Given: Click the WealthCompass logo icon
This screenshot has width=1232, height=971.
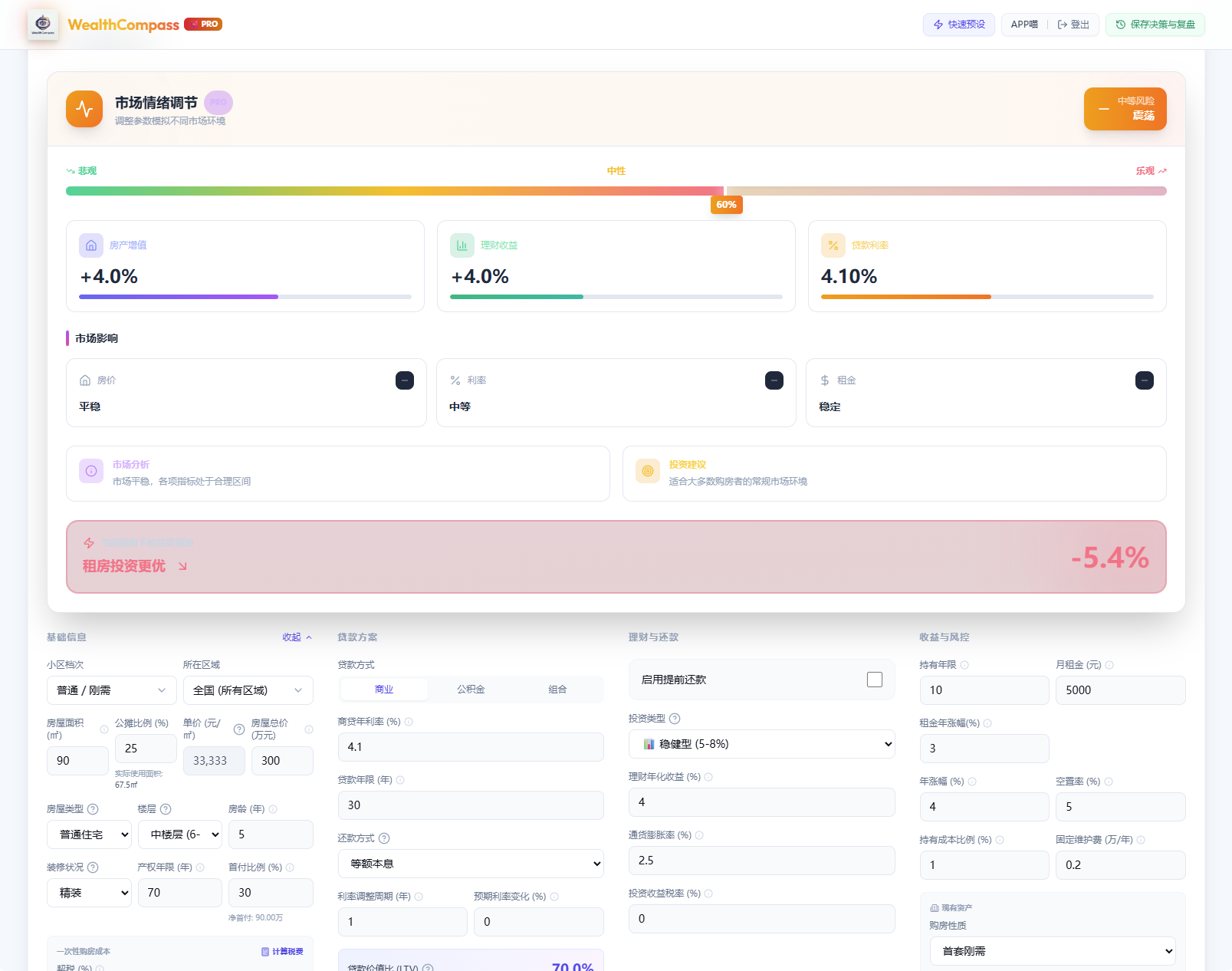Looking at the screenshot, I should [x=43, y=25].
